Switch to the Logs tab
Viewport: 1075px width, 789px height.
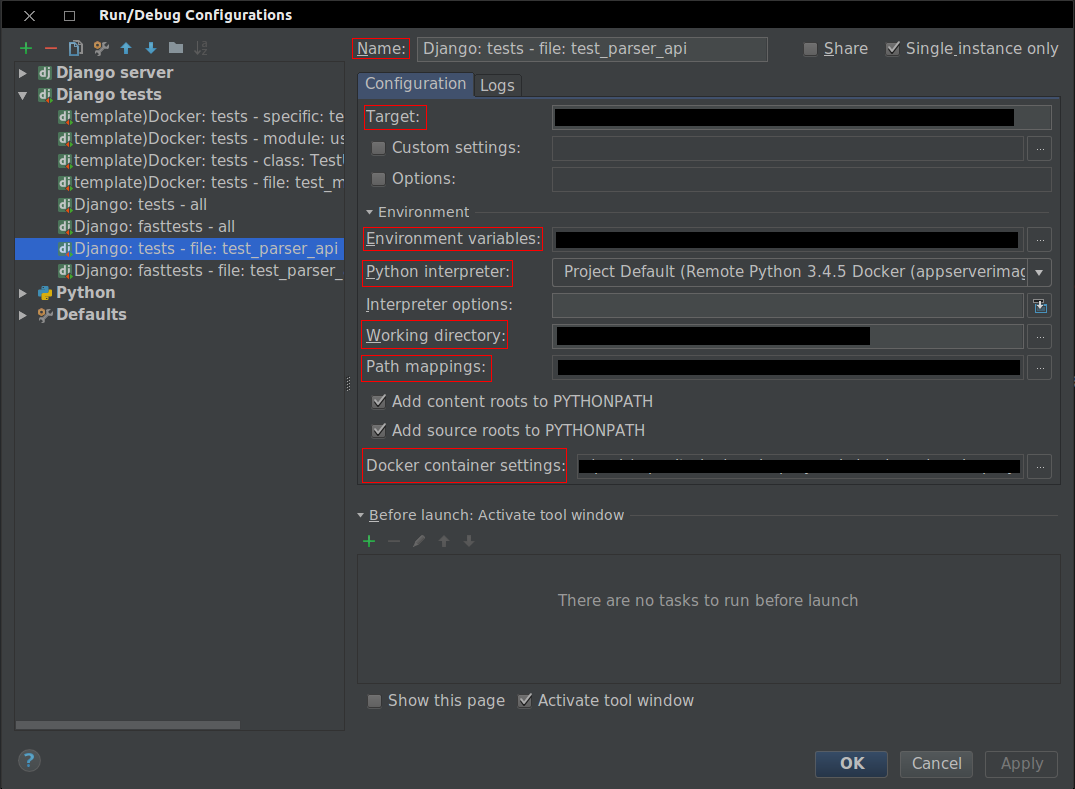click(x=497, y=85)
